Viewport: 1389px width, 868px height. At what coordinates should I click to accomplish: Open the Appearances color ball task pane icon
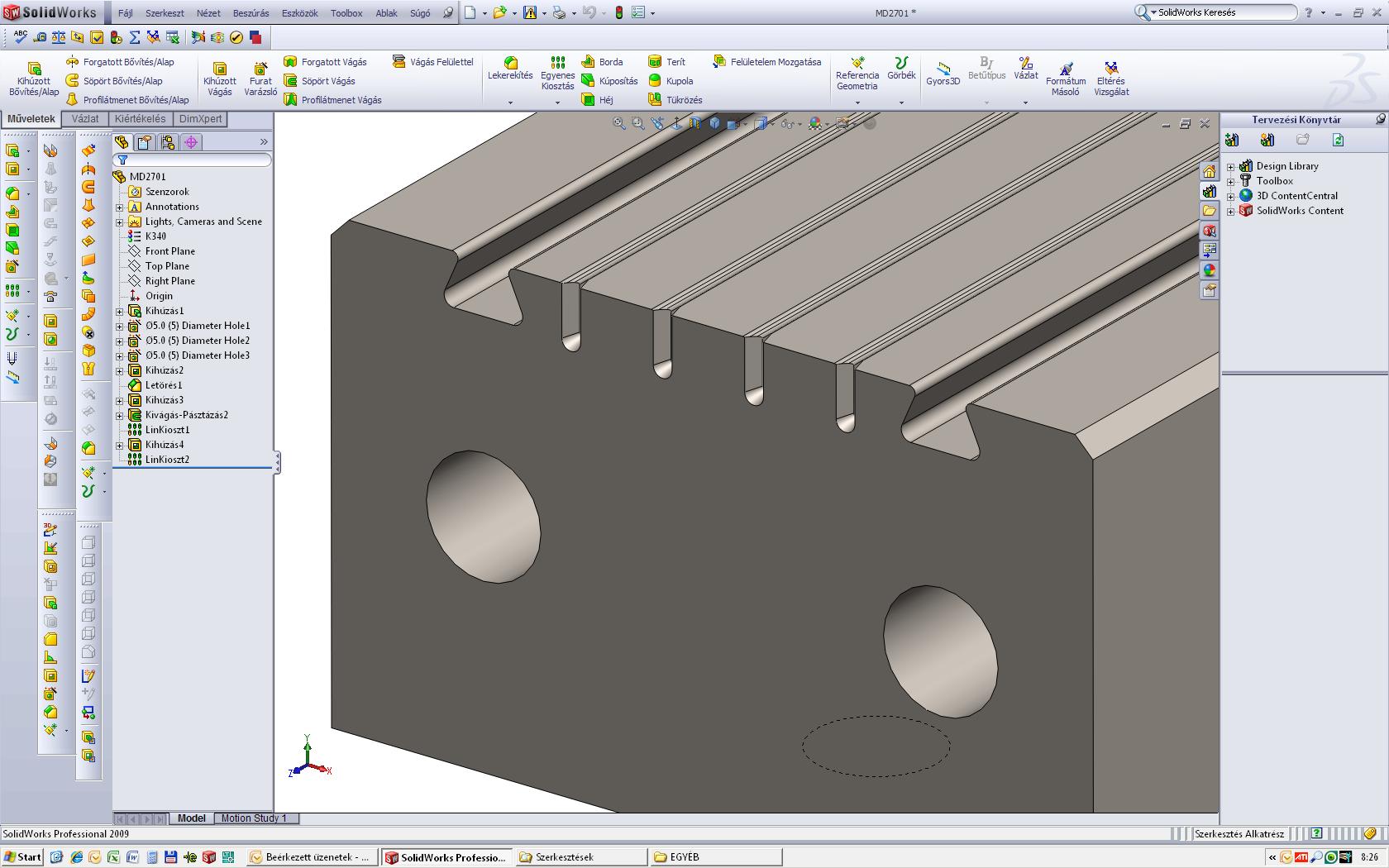pos(1210,270)
